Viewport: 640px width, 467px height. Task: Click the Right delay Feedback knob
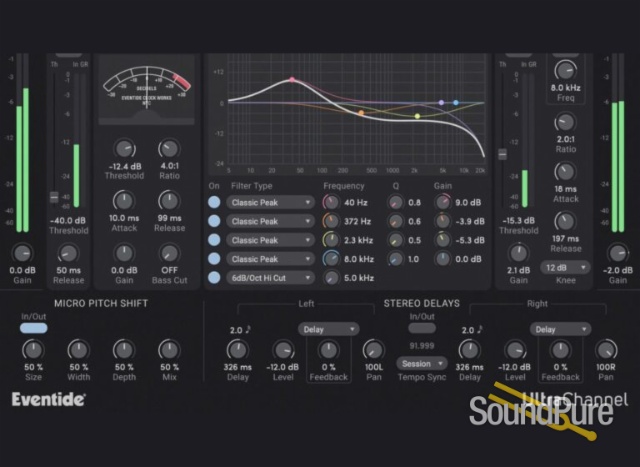[x=560, y=350]
